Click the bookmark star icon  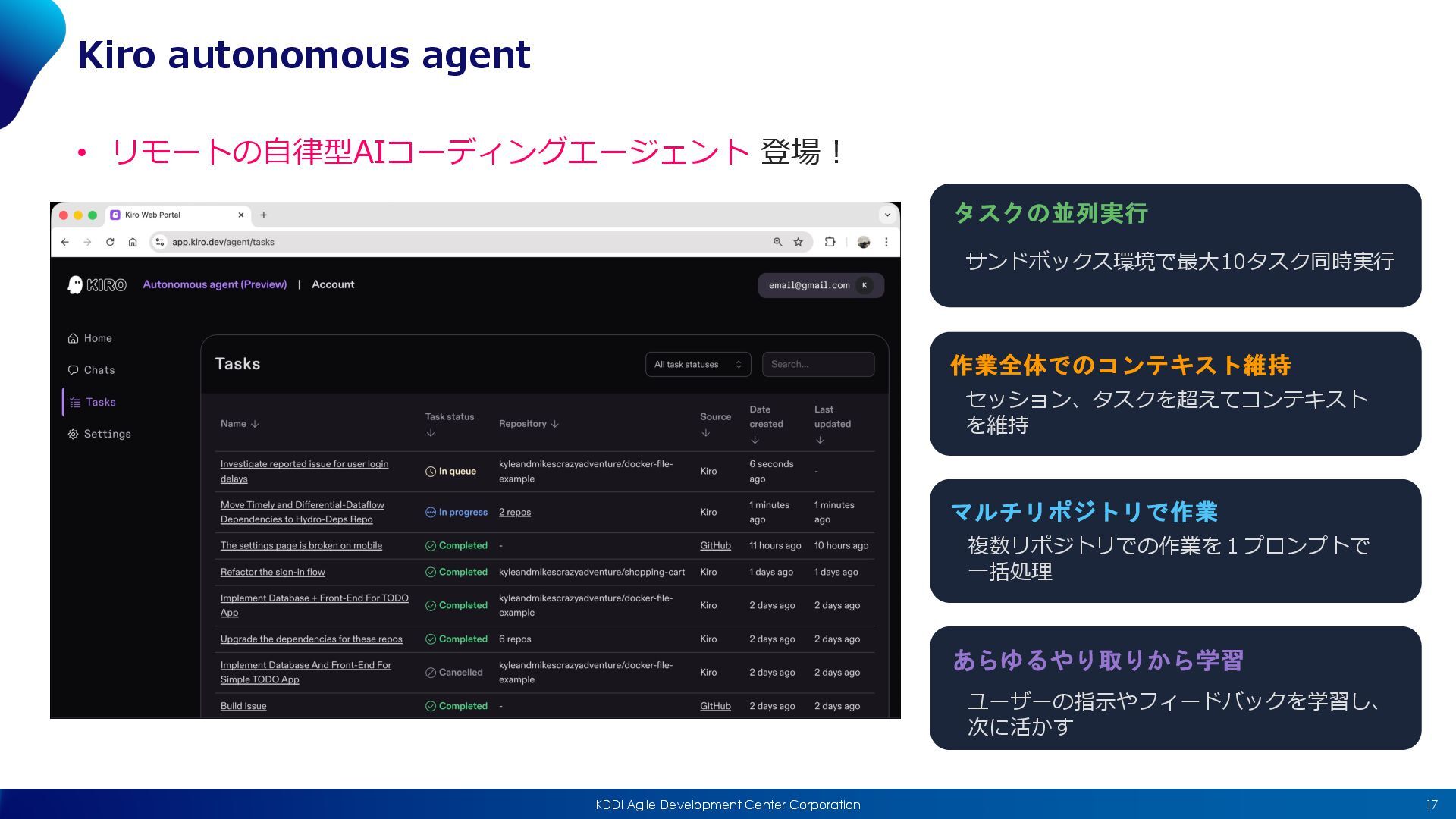pos(798,242)
